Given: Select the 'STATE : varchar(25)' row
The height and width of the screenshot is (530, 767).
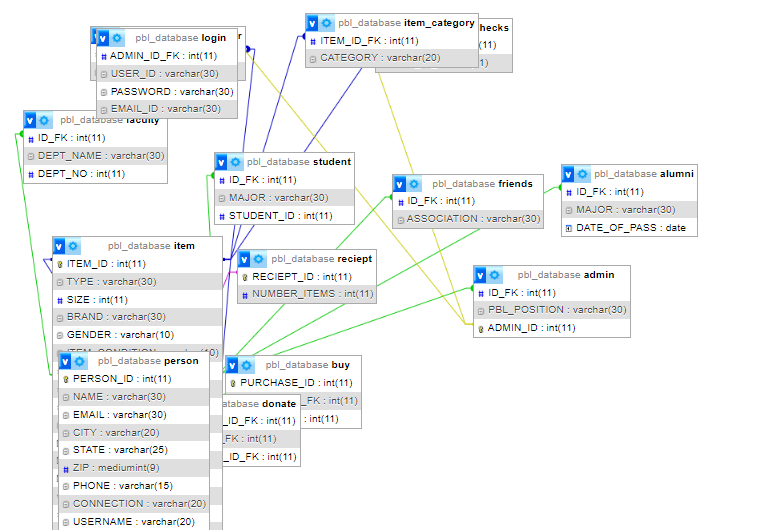Looking at the screenshot, I should (x=134, y=450).
